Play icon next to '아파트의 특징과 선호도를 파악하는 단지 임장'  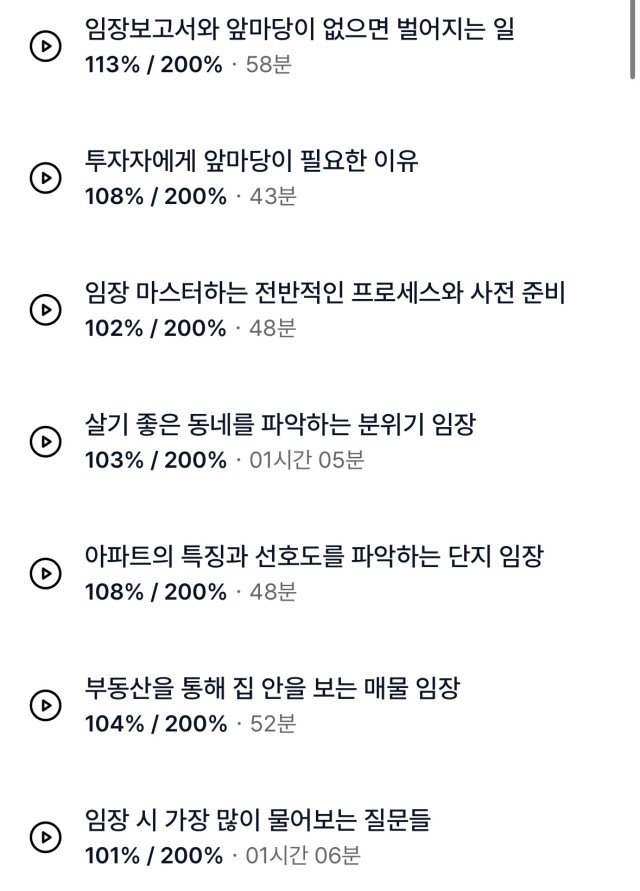pyautogui.click(x=45, y=573)
